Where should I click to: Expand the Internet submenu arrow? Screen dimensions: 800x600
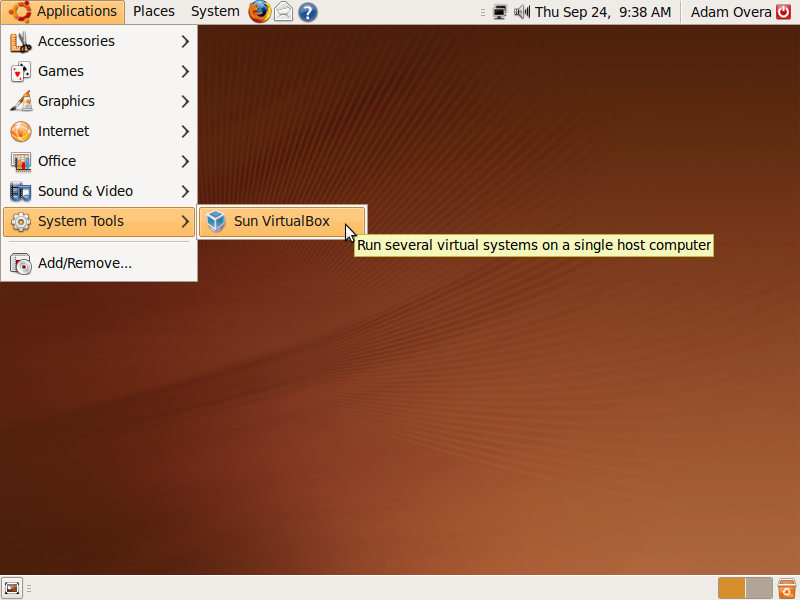pyautogui.click(x=185, y=131)
